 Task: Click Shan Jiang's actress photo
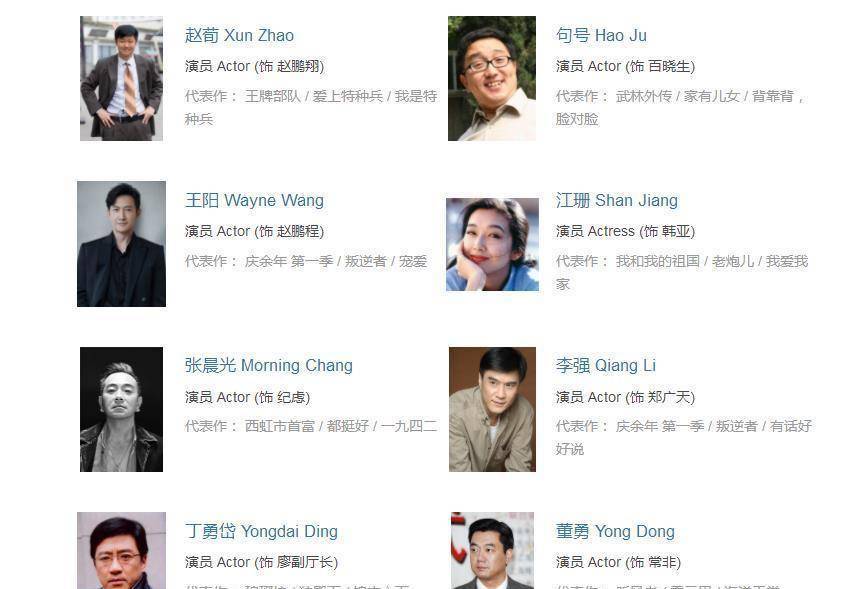[x=493, y=245]
